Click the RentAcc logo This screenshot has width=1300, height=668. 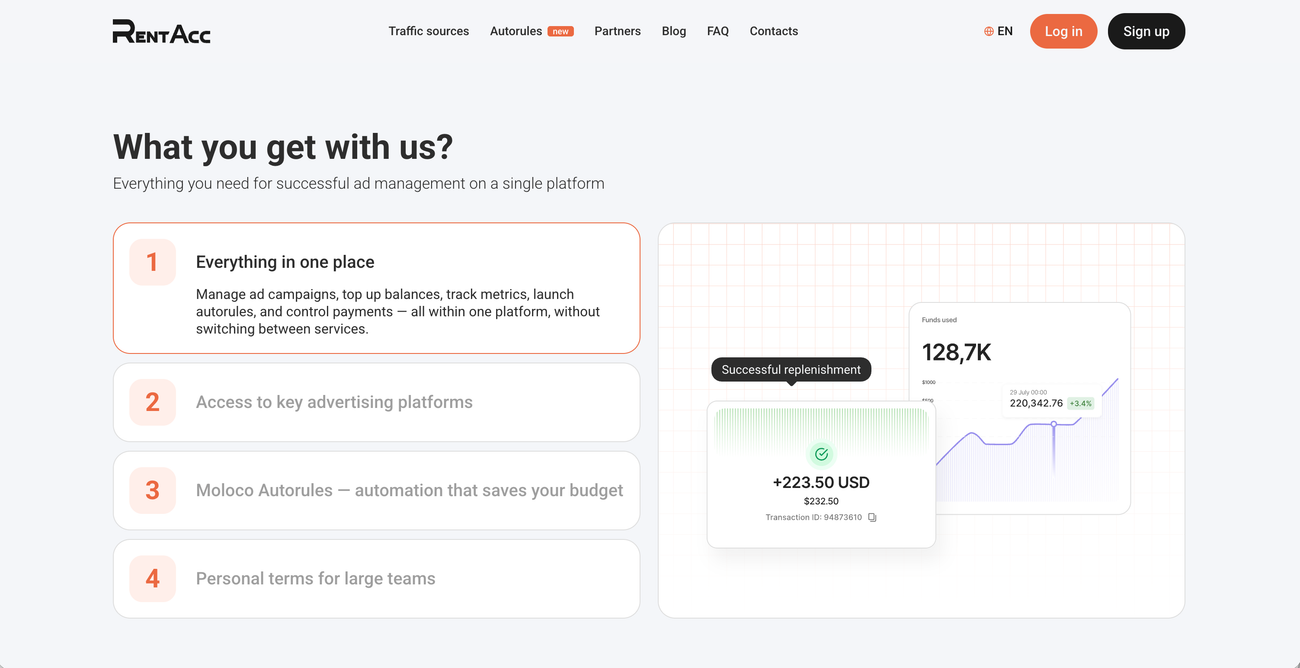pos(161,31)
